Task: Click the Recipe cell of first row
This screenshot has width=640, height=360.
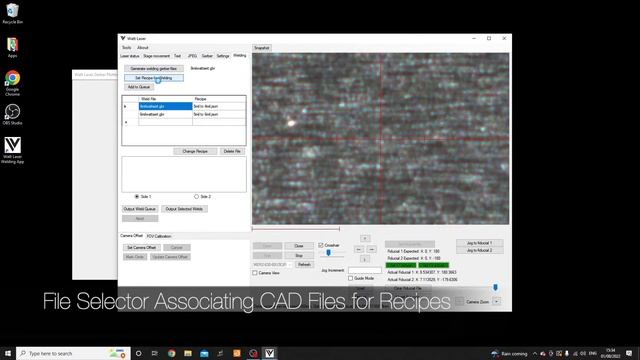Action: click(x=219, y=106)
